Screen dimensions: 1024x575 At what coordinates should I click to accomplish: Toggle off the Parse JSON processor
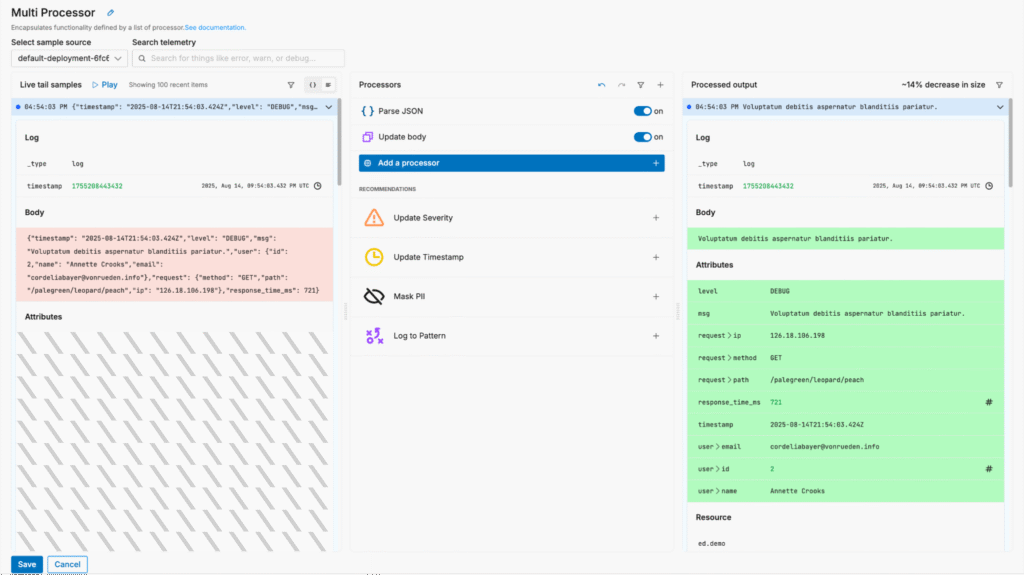pyautogui.click(x=642, y=111)
